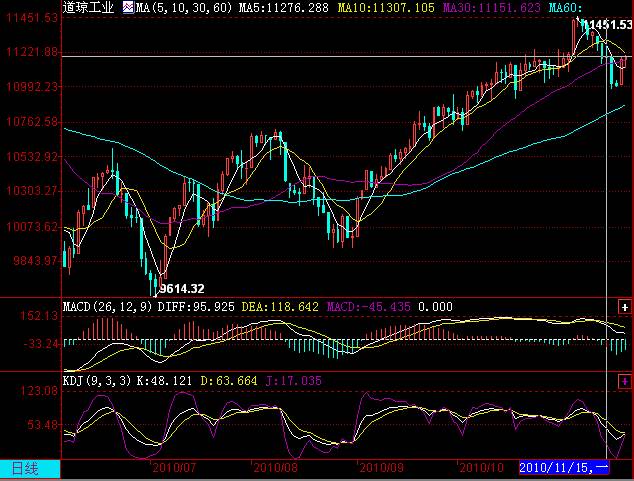
Task: Click the 2010/10 date axis label
Action: pyautogui.click(x=481, y=468)
